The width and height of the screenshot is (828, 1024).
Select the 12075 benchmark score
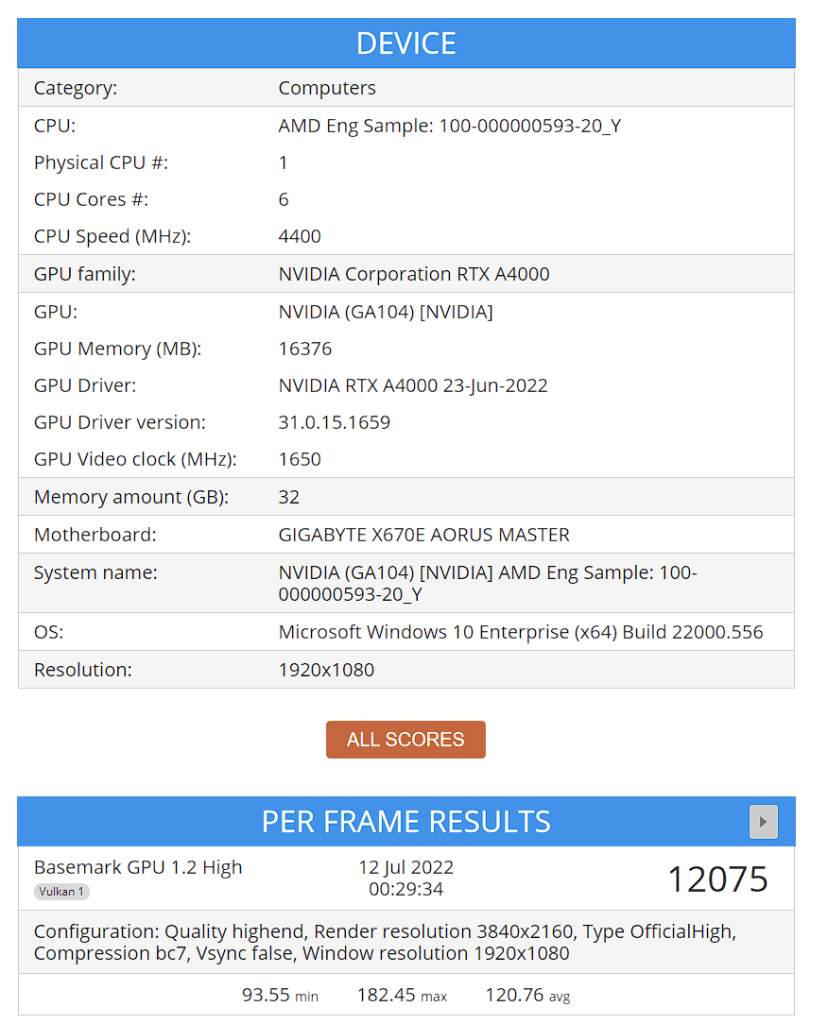[718, 879]
